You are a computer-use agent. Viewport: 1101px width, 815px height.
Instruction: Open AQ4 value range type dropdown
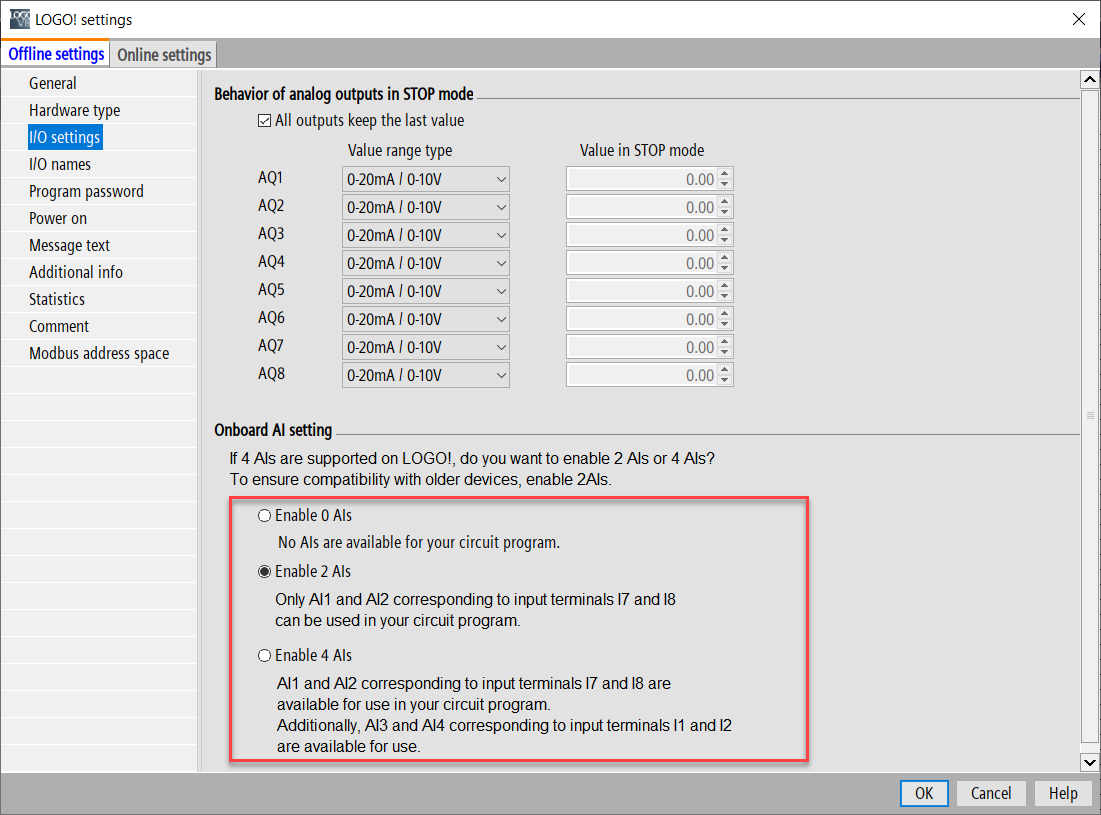[x=426, y=263]
